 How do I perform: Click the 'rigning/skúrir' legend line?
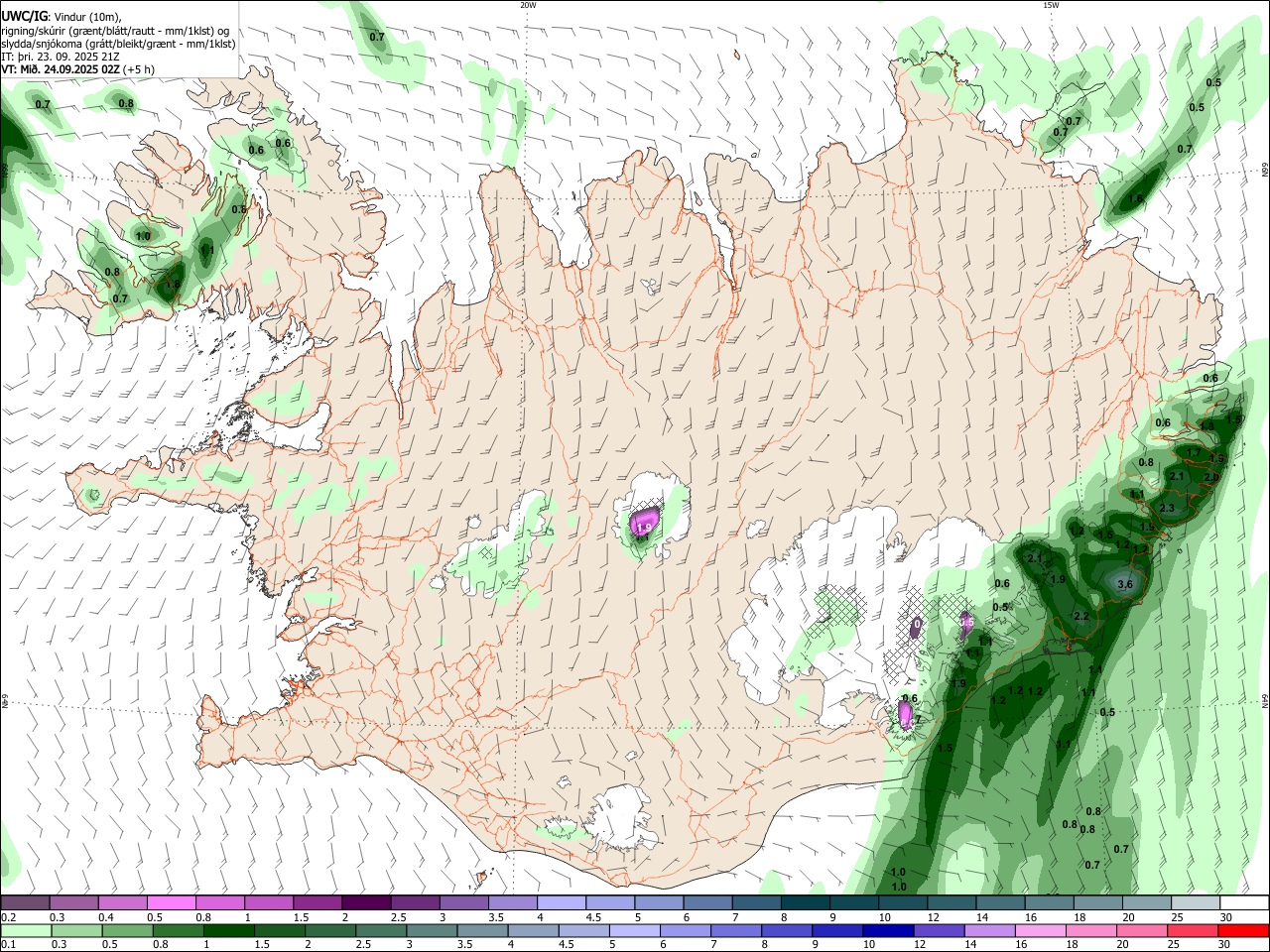[115, 31]
